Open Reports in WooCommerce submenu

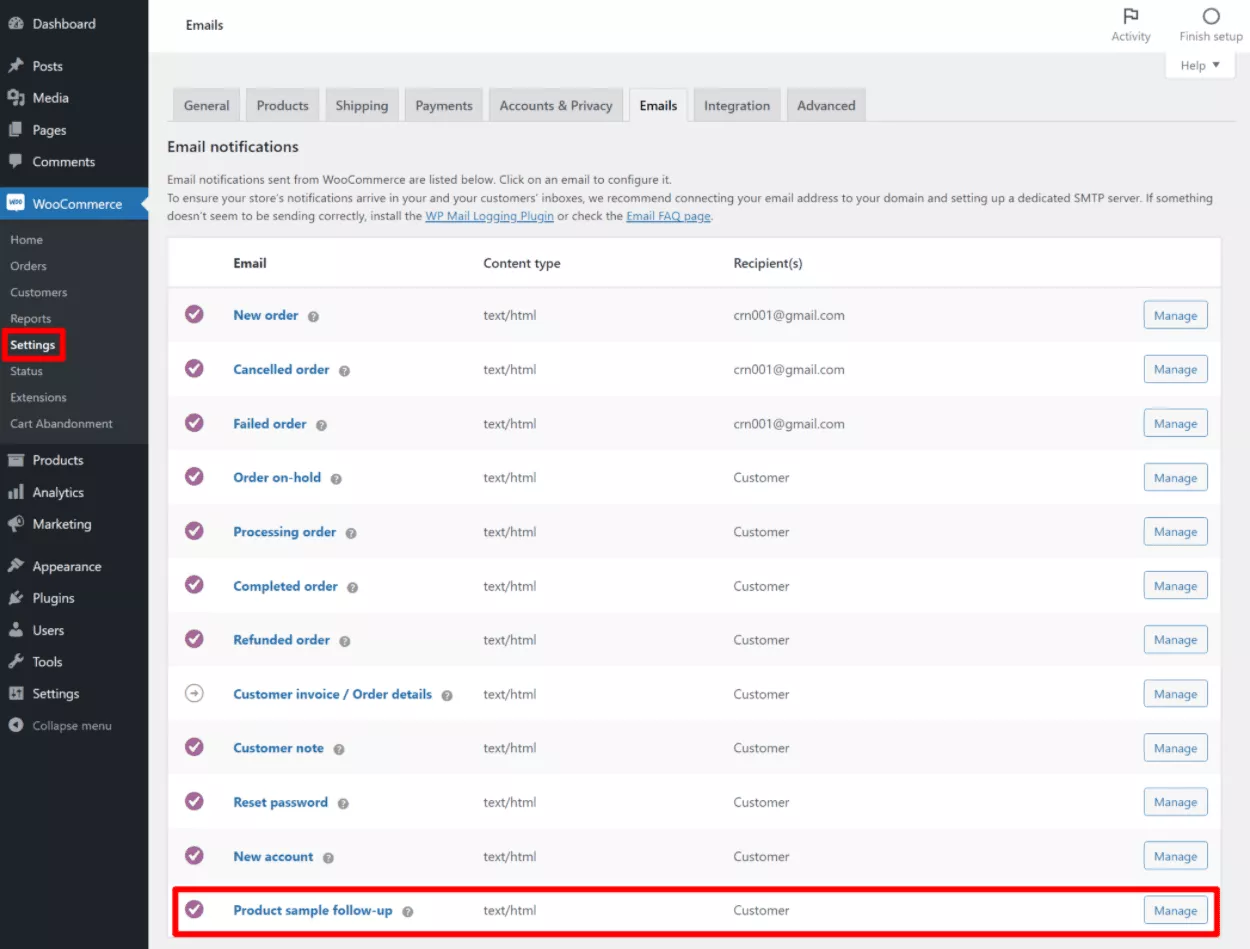tap(30, 318)
